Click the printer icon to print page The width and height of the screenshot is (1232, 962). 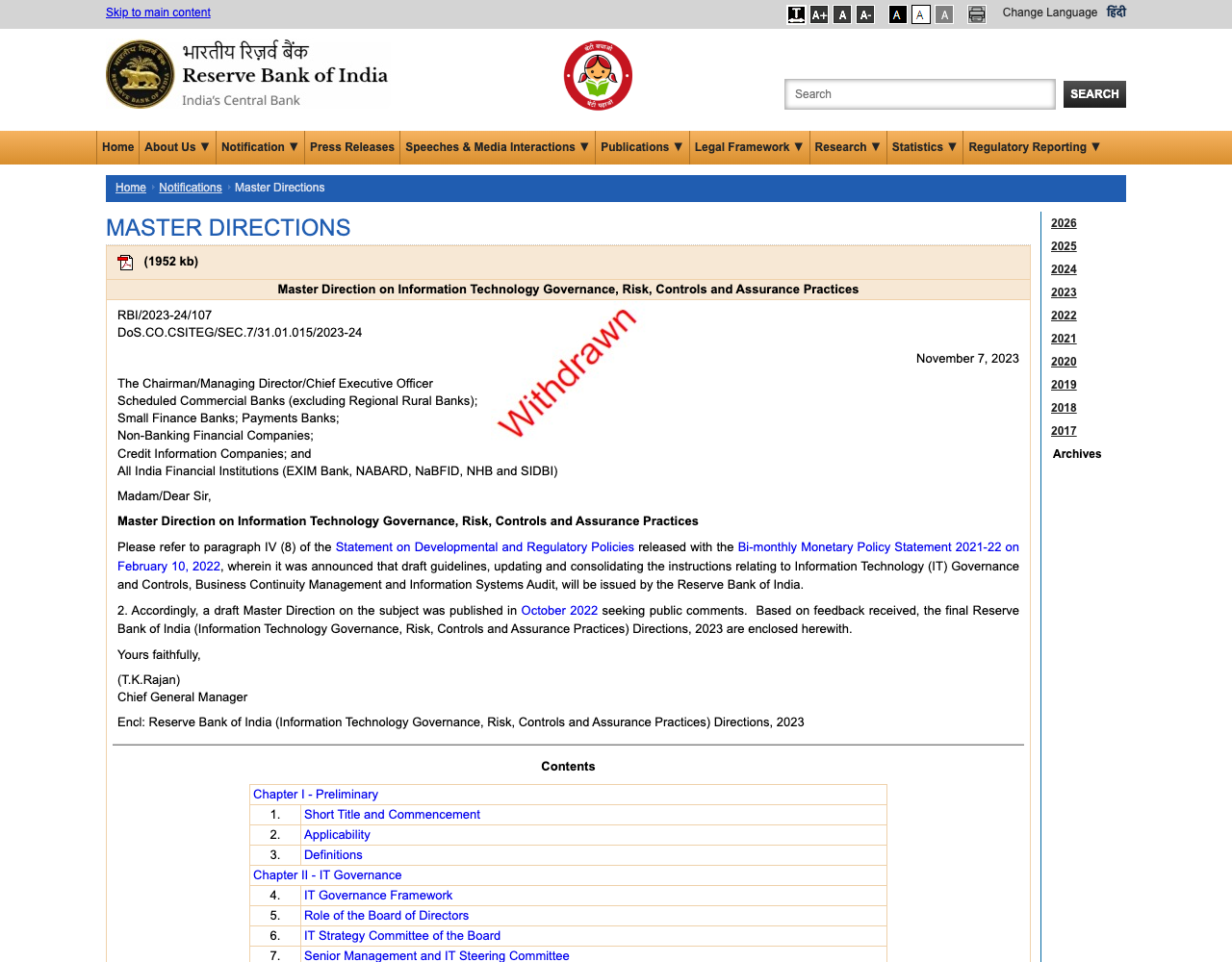click(977, 14)
